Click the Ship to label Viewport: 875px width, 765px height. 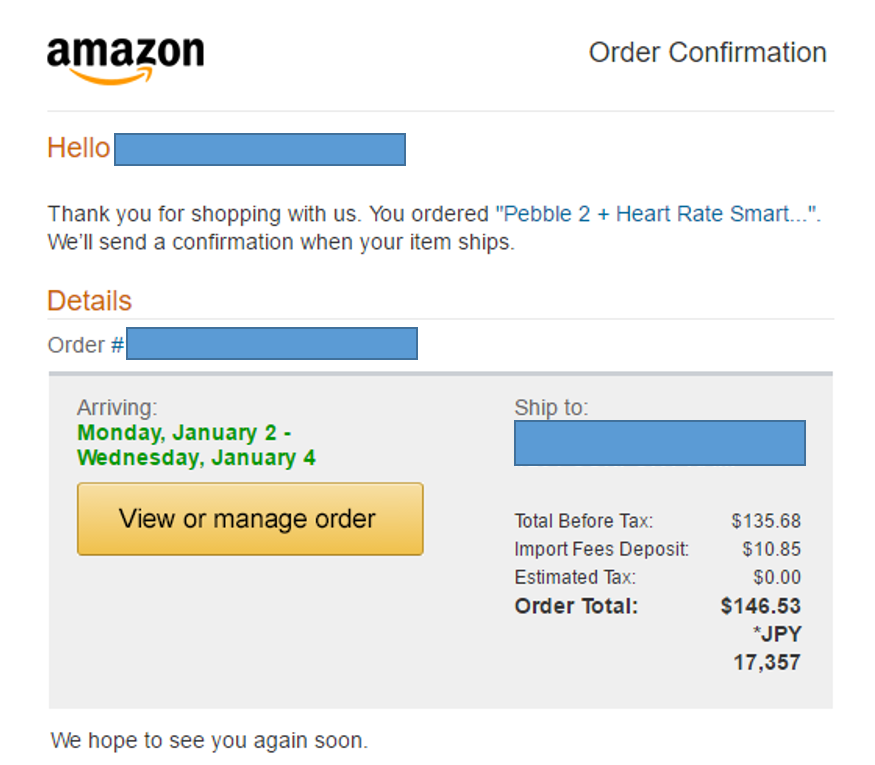point(551,407)
